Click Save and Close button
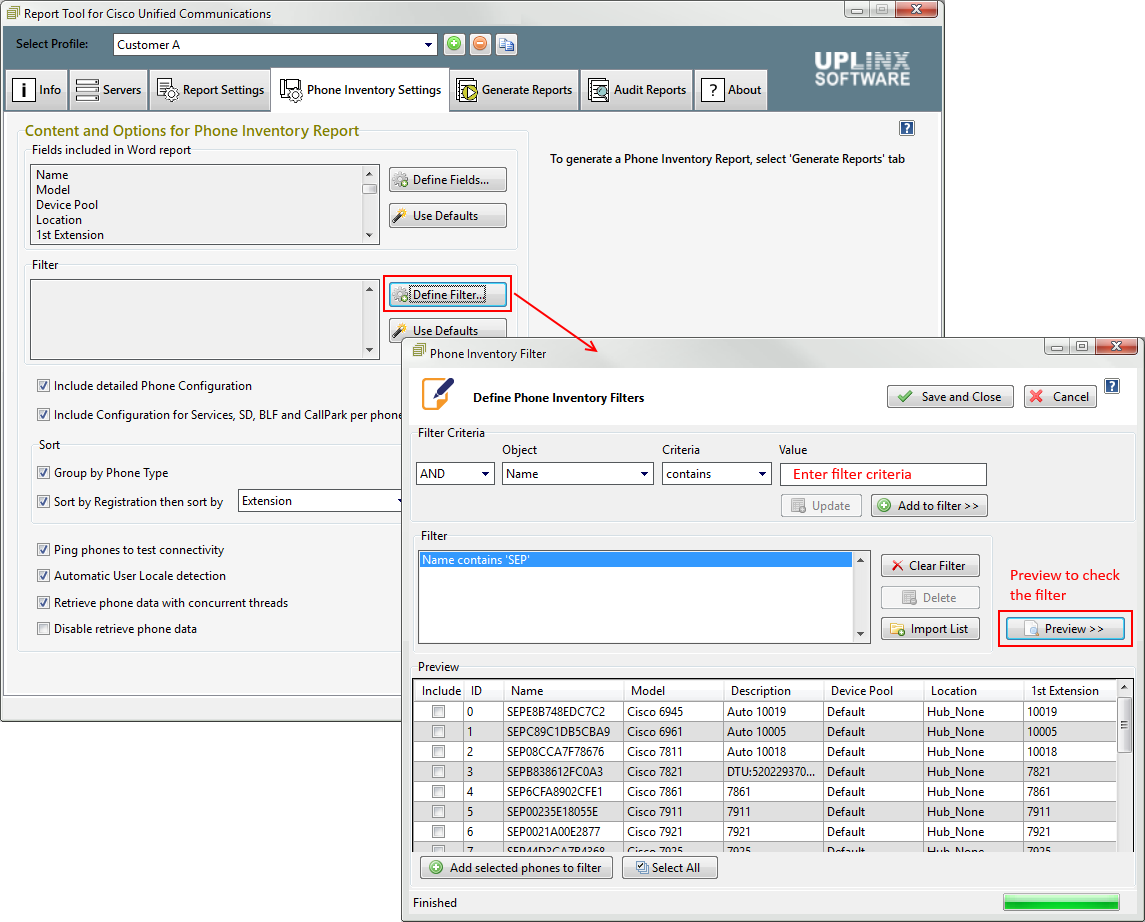1145x922 pixels. click(x=949, y=396)
